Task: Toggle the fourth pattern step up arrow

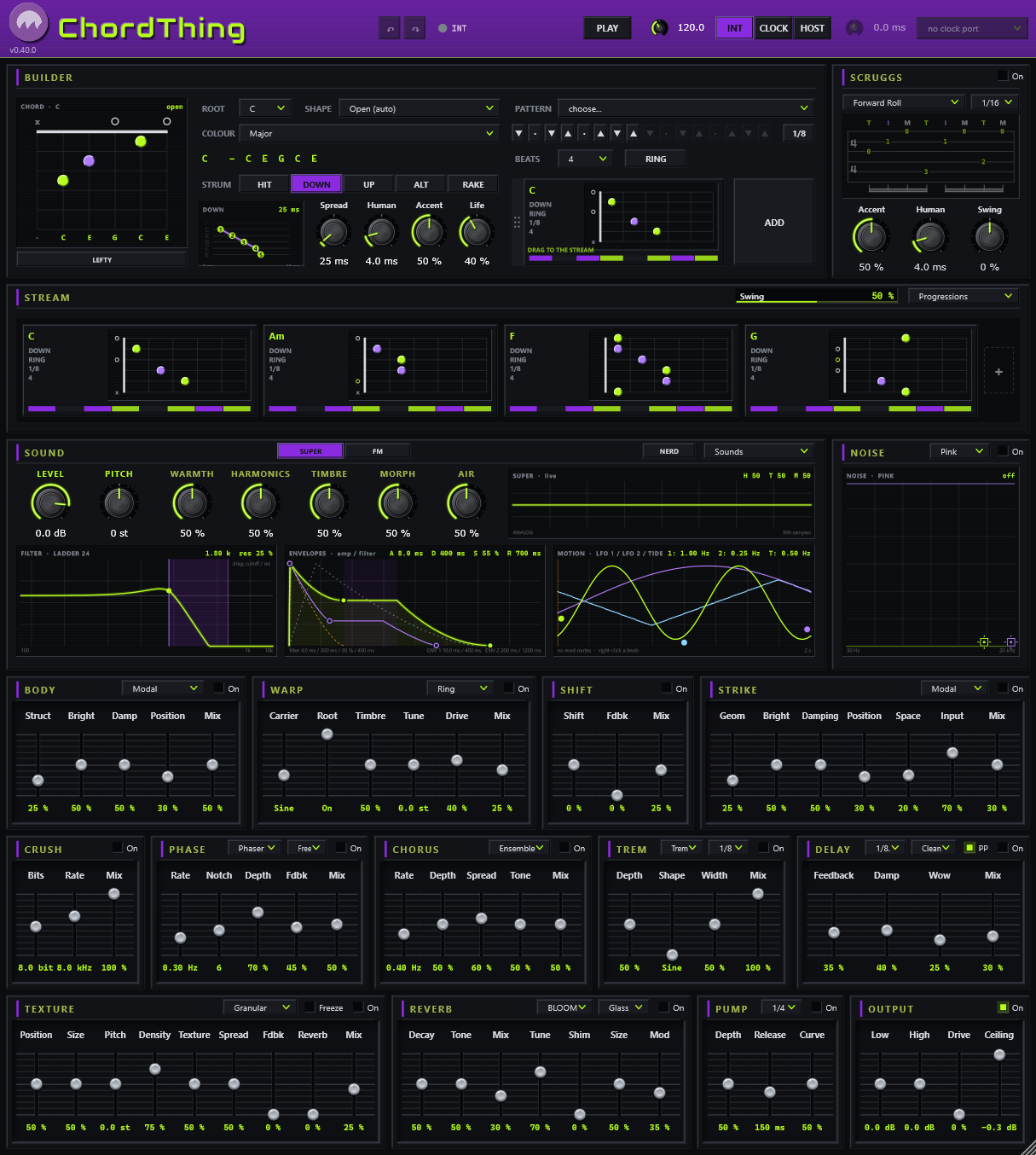Action: 568,134
